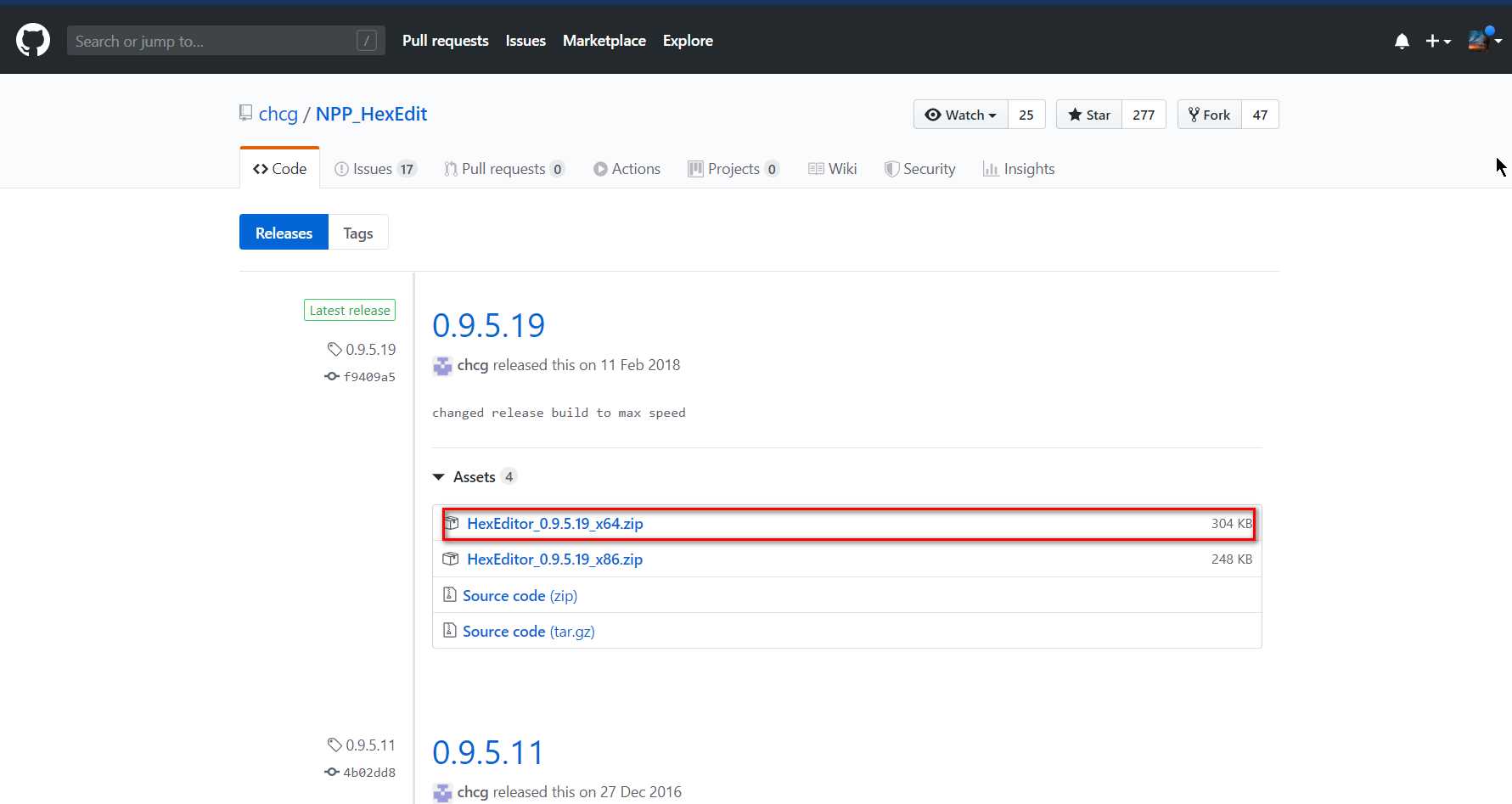Viewport: 1512px width, 804px height.
Task: Select the Tags button
Action: pos(358,233)
